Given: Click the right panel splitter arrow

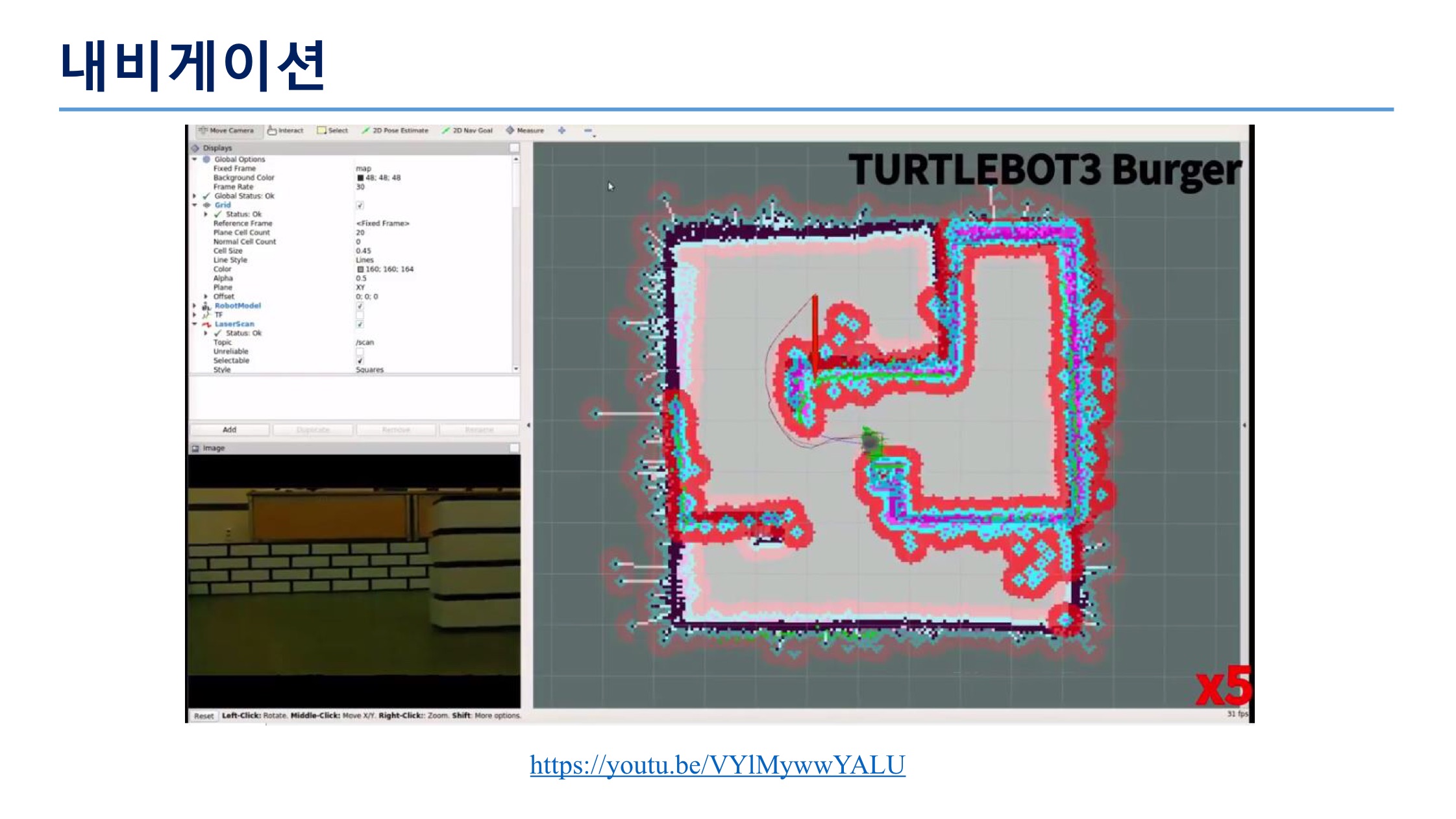Looking at the screenshot, I should [x=1244, y=425].
